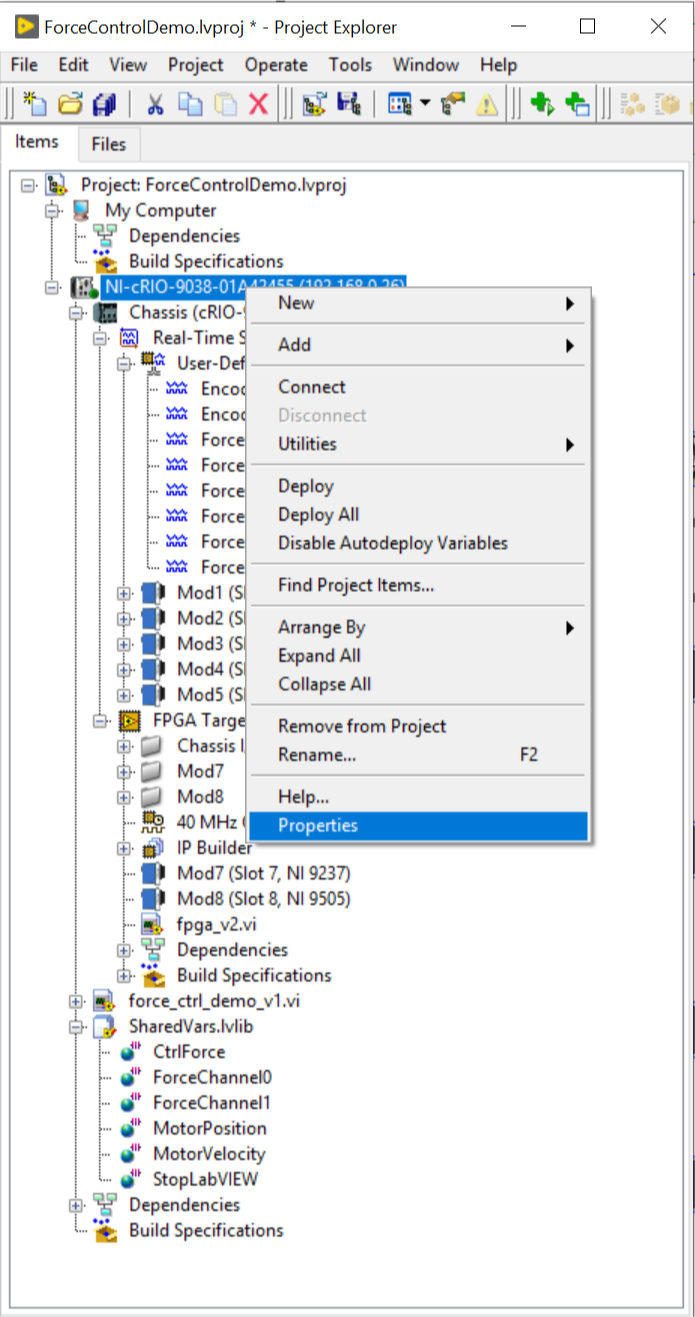Expand the bottom Dependencies node under cRIO
The width and height of the screenshot is (695, 1317).
(x=76, y=1205)
